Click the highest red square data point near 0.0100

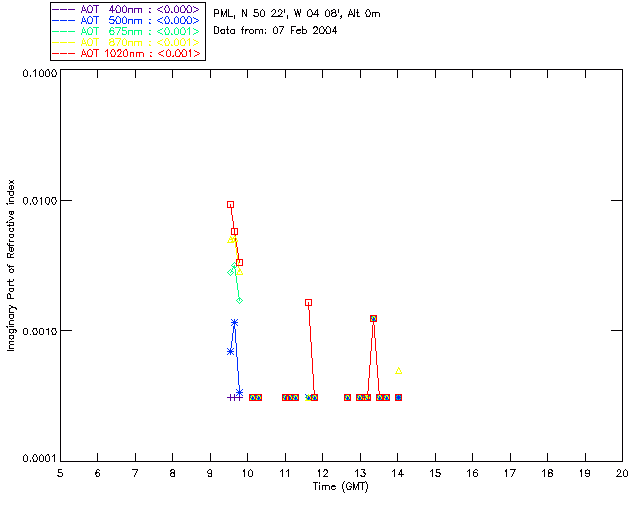[x=231, y=205]
